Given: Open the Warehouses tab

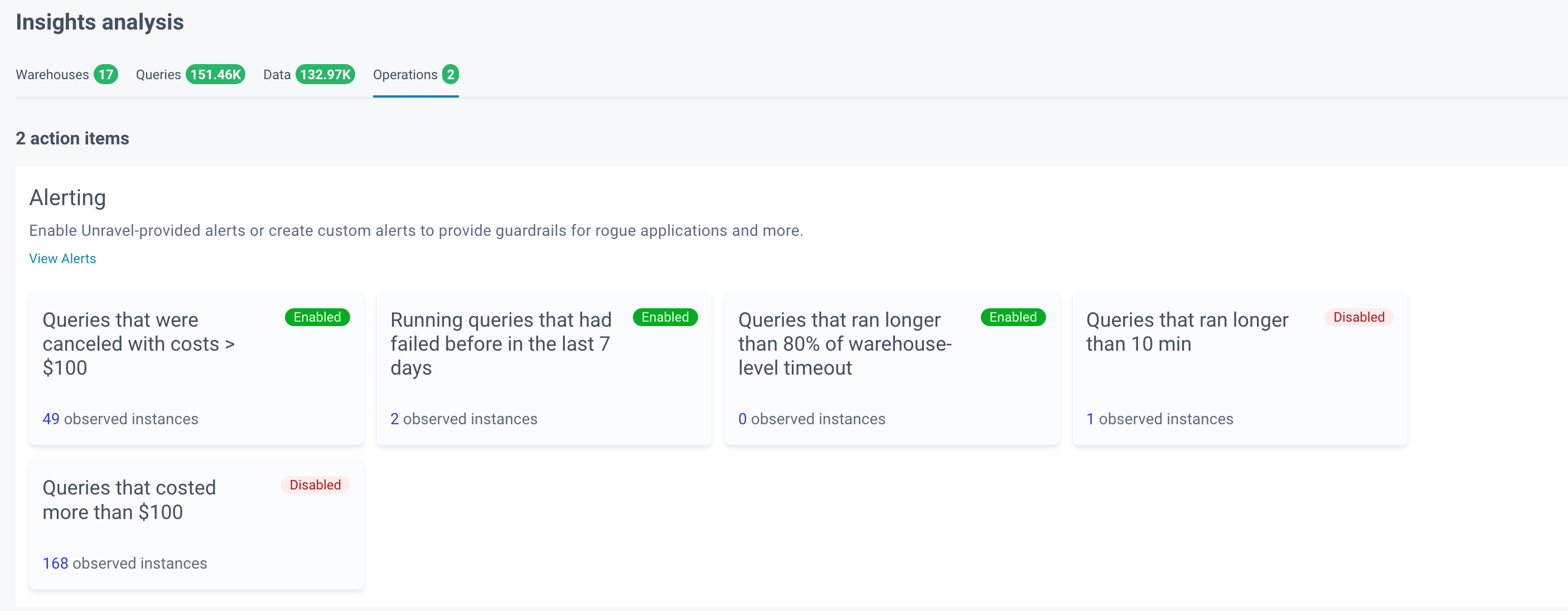Looking at the screenshot, I should pyautogui.click(x=52, y=74).
